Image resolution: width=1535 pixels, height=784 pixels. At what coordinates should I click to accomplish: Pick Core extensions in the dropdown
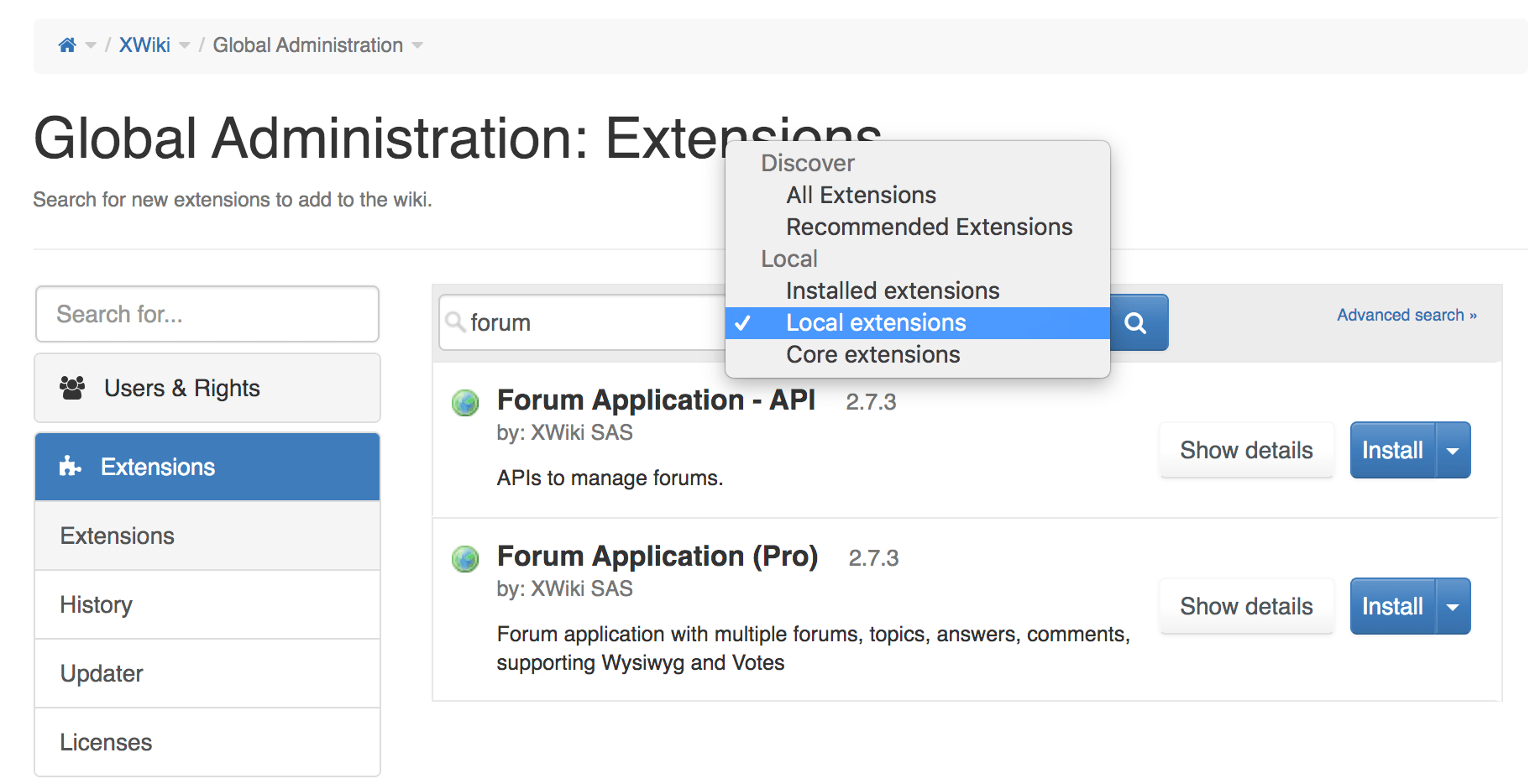(872, 355)
